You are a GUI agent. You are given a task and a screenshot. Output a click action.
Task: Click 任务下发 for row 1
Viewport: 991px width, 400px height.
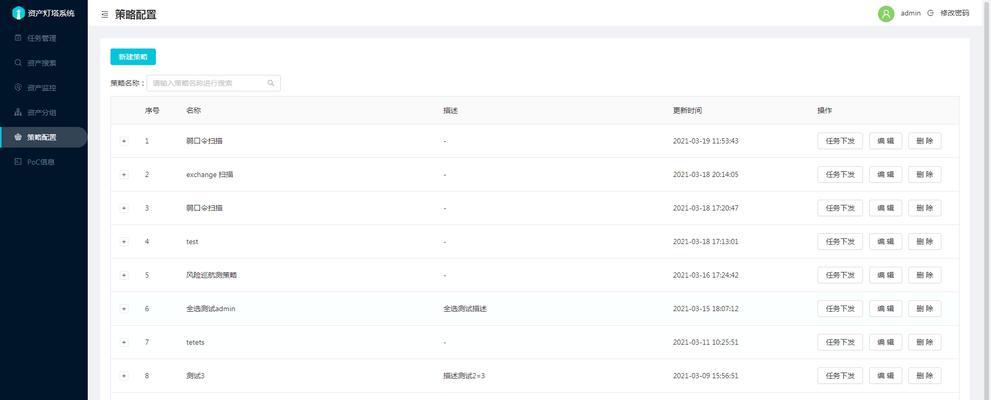(x=840, y=141)
